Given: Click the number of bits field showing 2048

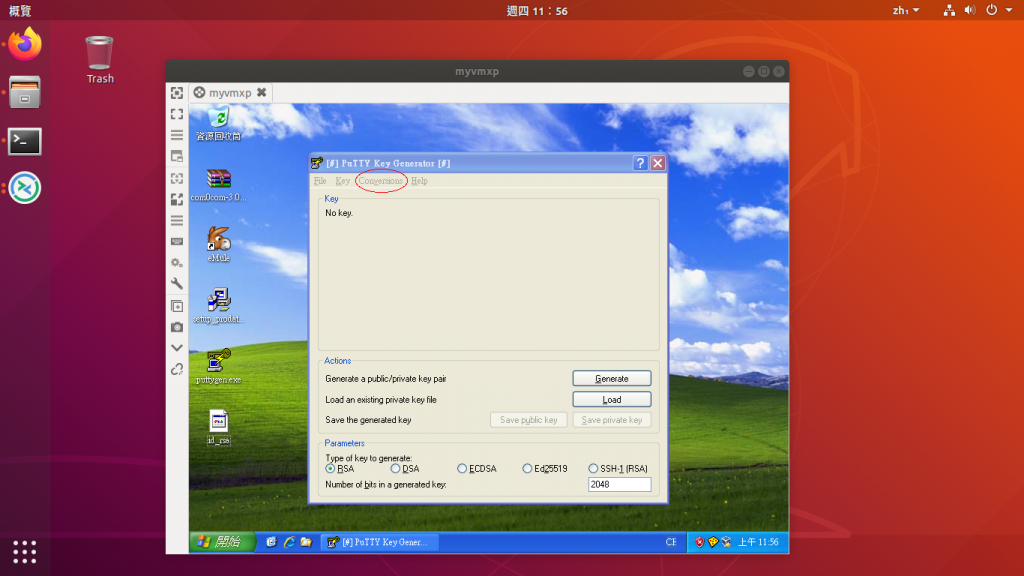Looking at the screenshot, I should click(x=620, y=485).
